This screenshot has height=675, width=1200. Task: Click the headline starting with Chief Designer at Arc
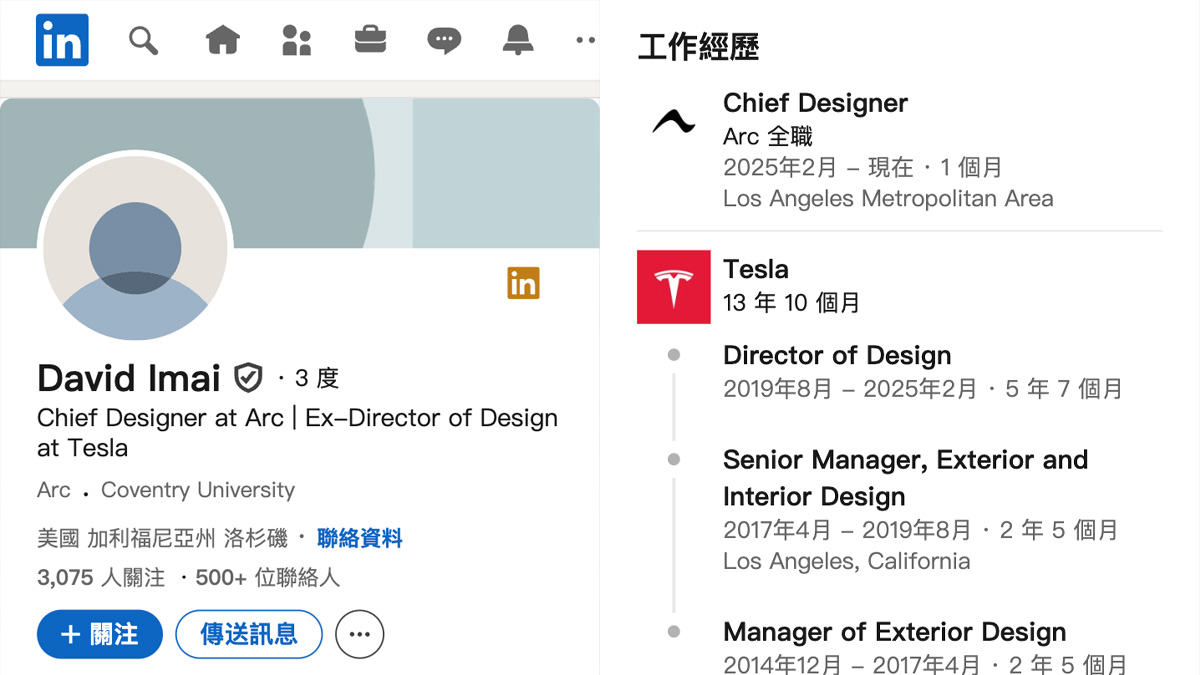(x=297, y=433)
